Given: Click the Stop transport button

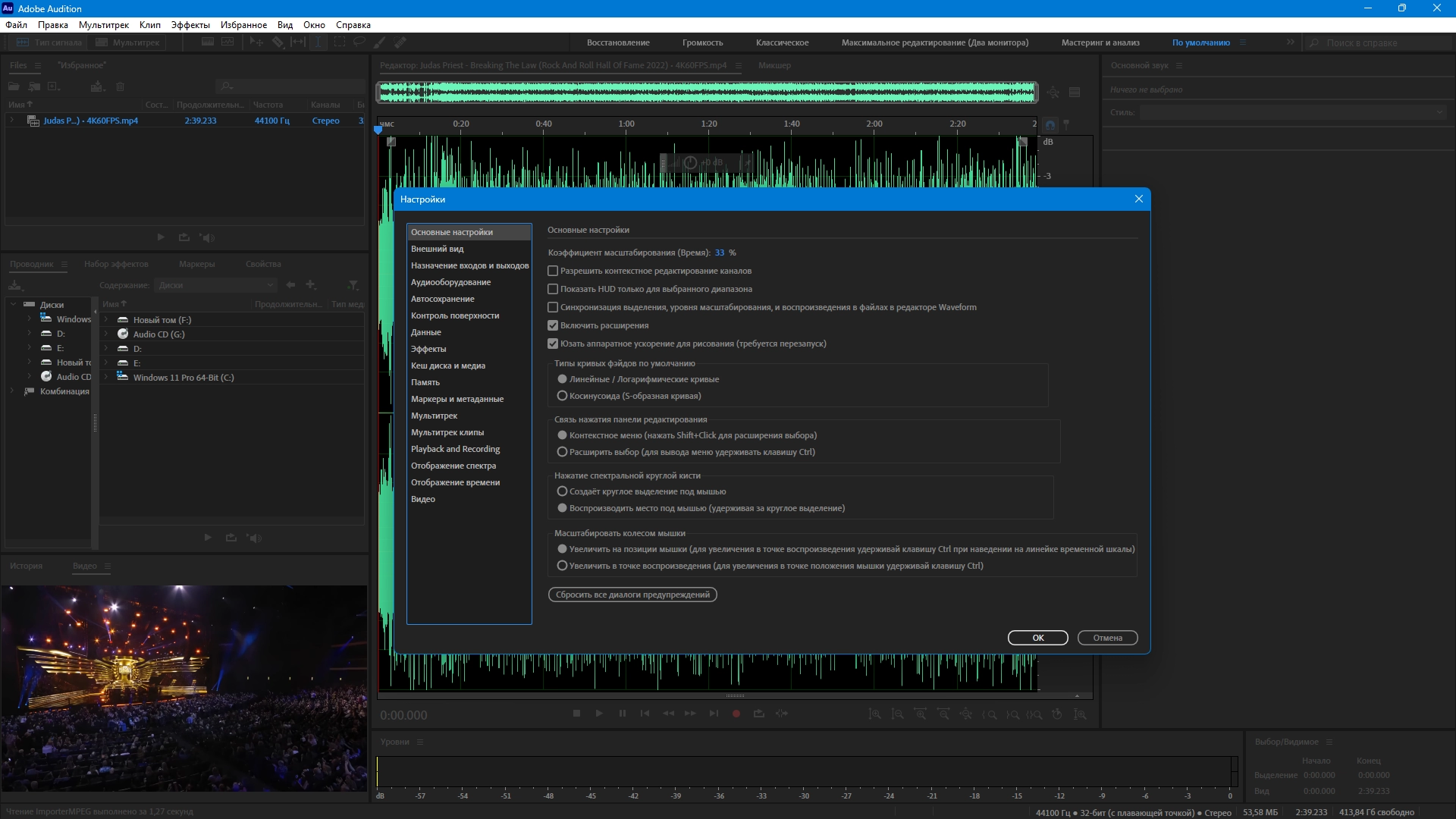Looking at the screenshot, I should 576,714.
